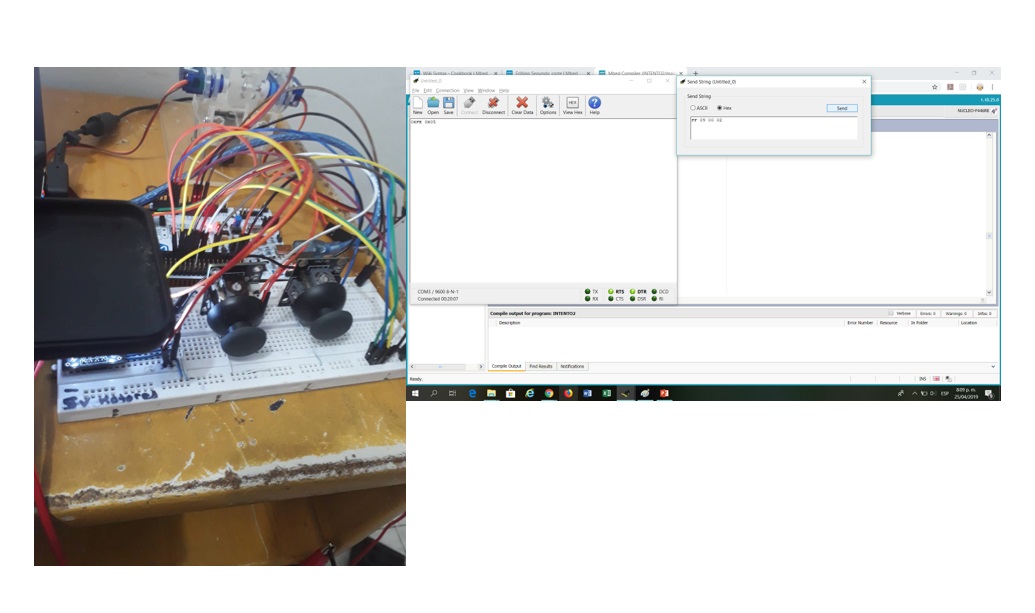Image resolution: width=1035 pixels, height=613 pixels.
Task: Open the Options gear icon
Action: (548, 103)
